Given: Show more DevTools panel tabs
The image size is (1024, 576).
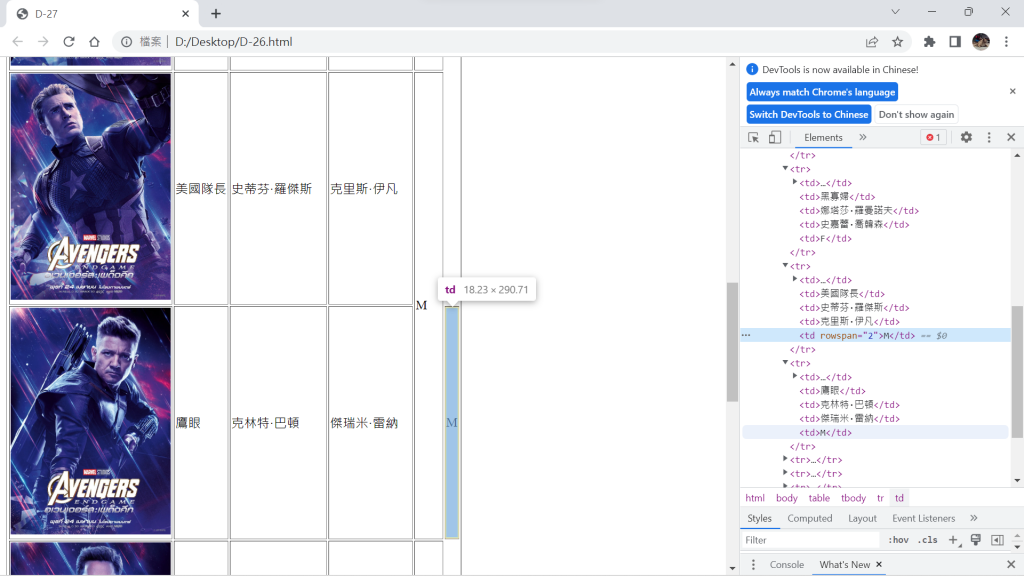Looking at the screenshot, I should pyautogui.click(x=863, y=138).
